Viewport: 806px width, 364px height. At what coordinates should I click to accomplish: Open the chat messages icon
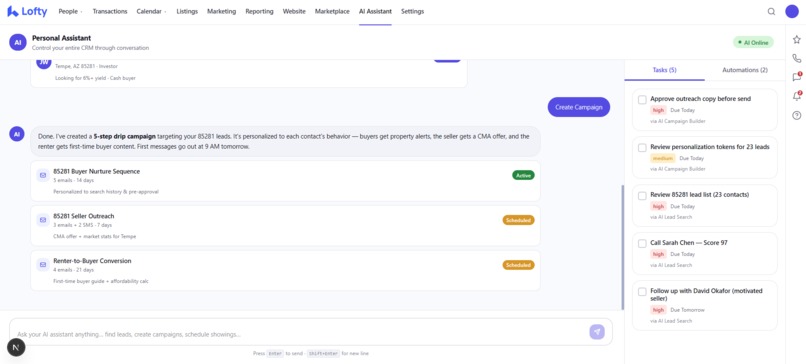click(796, 77)
